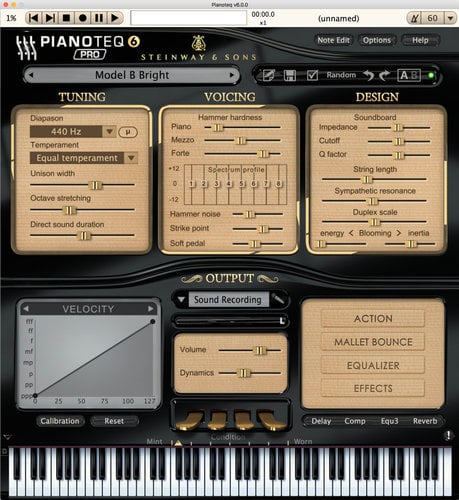Open the ACTION panel
The width and height of the screenshot is (459, 500).
pyautogui.click(x=373, y=319)
